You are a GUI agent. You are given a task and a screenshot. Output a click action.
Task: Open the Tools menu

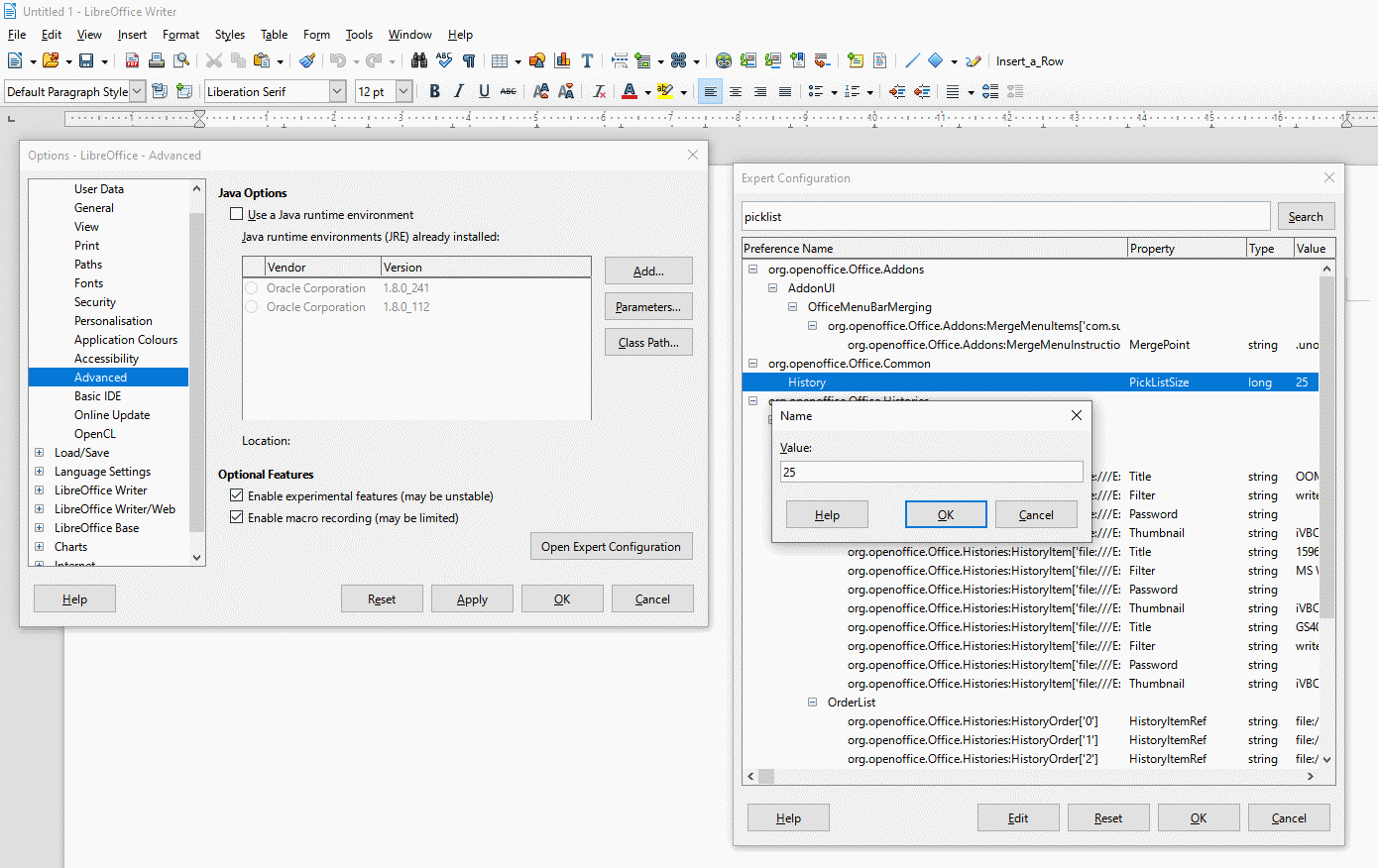(359, 35)
